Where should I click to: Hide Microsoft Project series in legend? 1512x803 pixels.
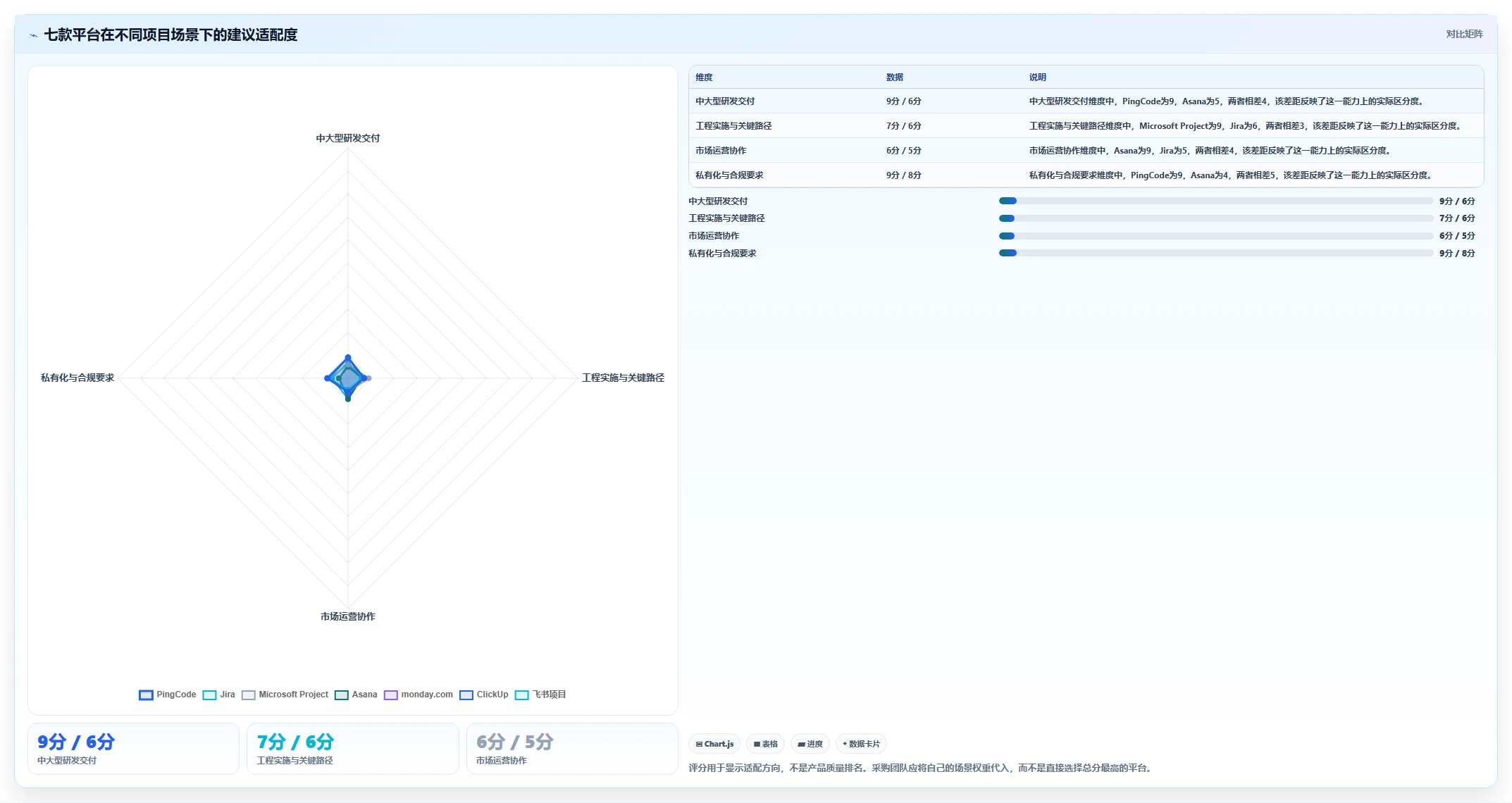(x=285, y=695)
